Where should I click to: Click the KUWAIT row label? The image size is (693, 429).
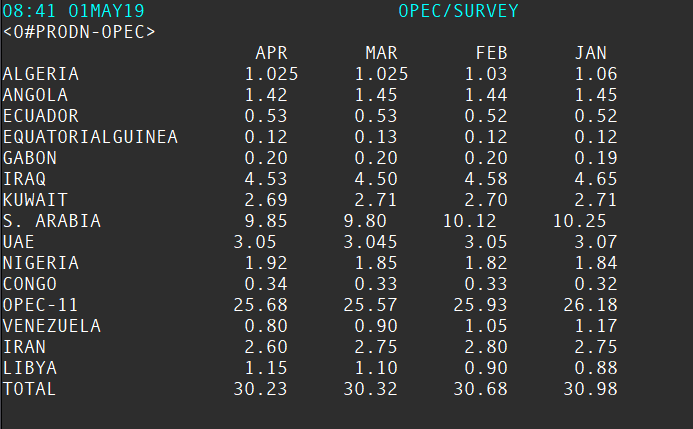tap(35, 200)
